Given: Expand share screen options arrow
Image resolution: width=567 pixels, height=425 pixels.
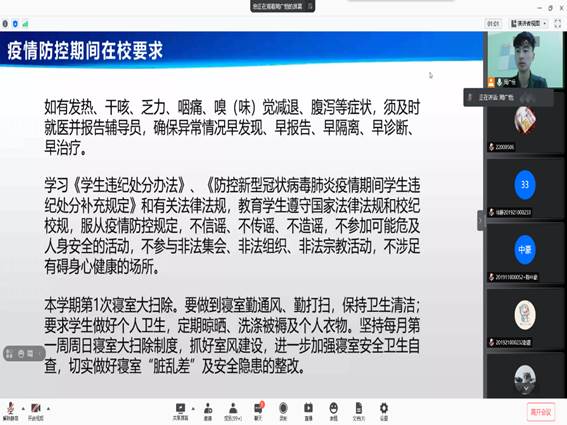Looking at the screenshot, I should [x=193, y=409].
